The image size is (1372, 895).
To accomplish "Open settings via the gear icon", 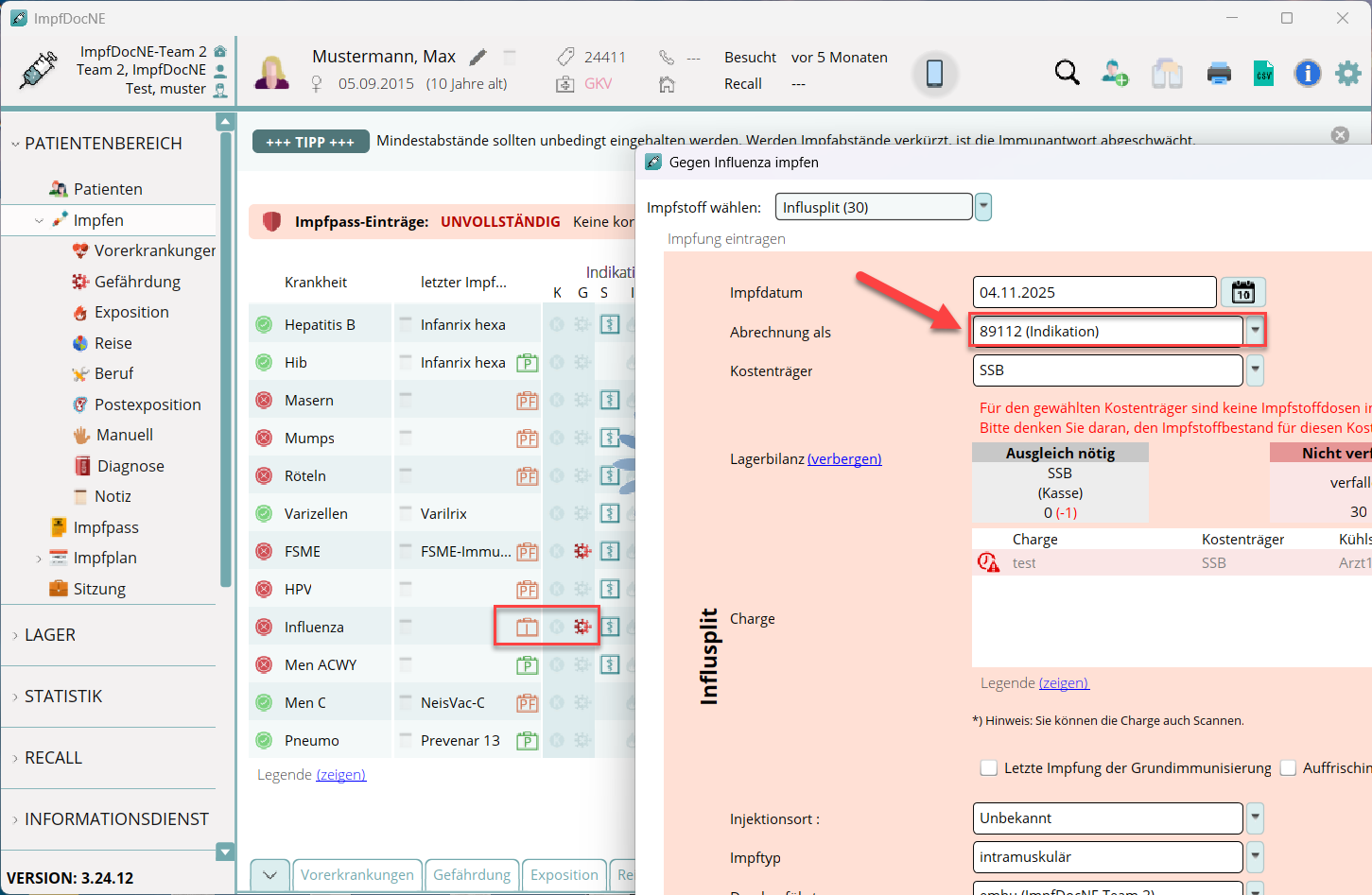I will tap(1348, 73).
